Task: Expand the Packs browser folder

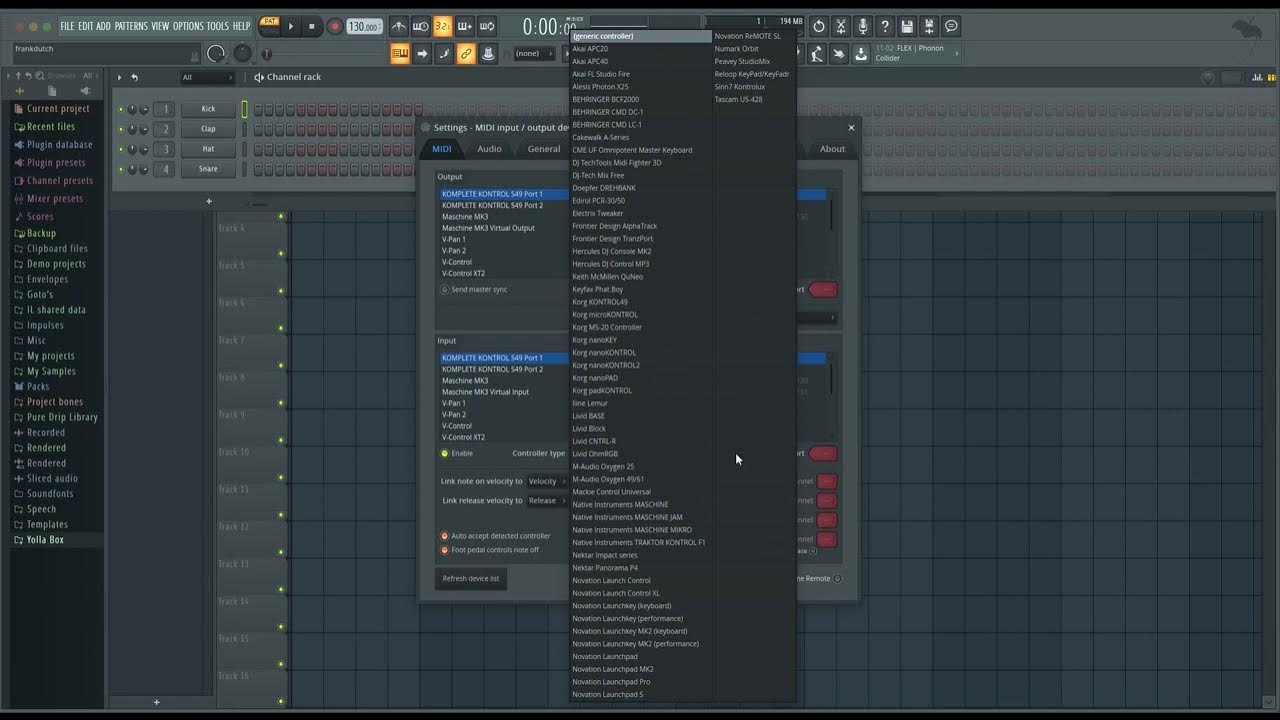Action: point(38,386)
